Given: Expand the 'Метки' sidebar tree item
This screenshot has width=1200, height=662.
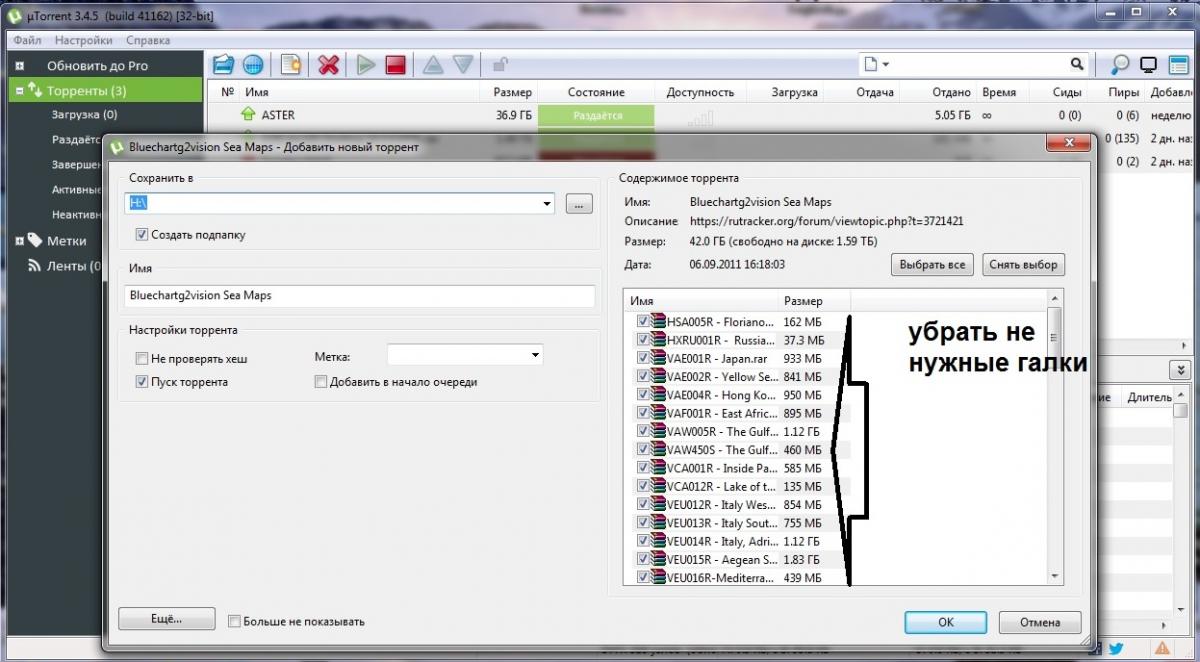Looking at the screenshot, I should coord(19,240).
